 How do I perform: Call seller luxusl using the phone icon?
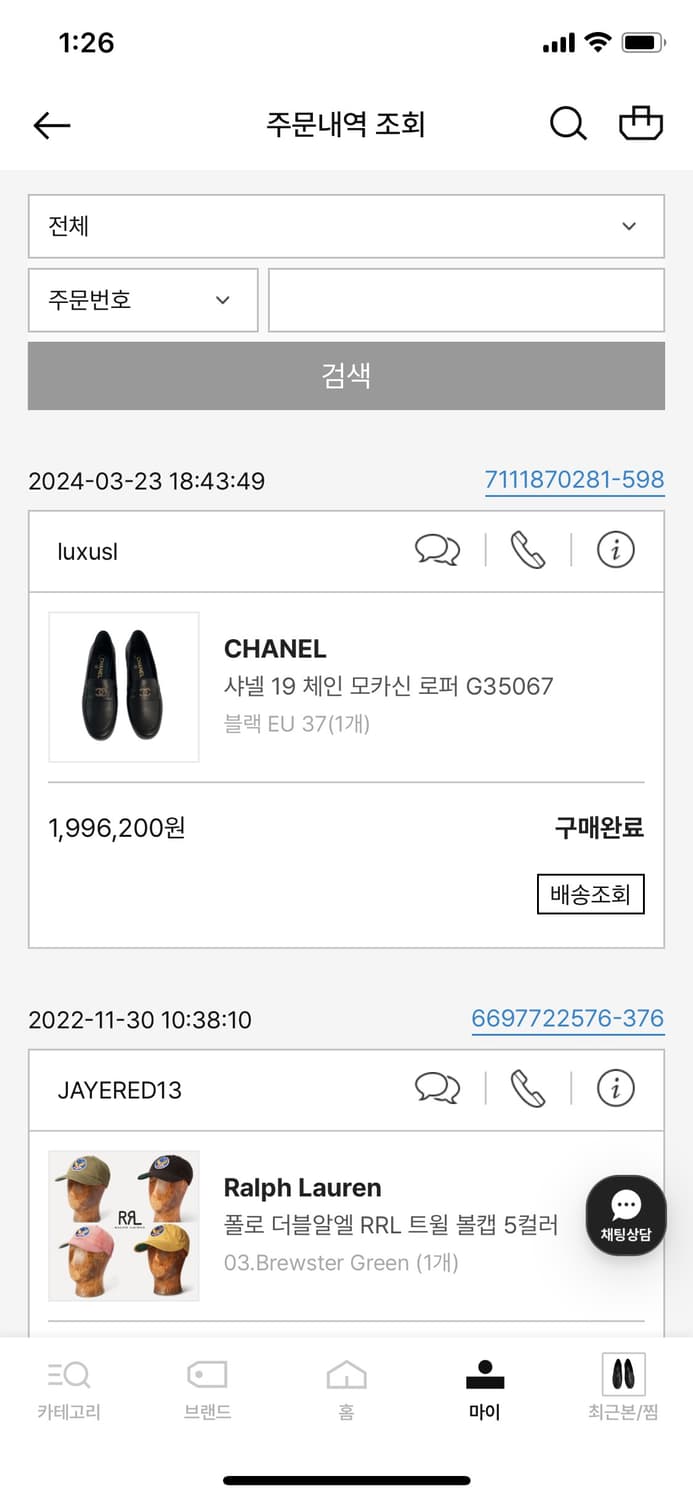click(x=528, y=549)
